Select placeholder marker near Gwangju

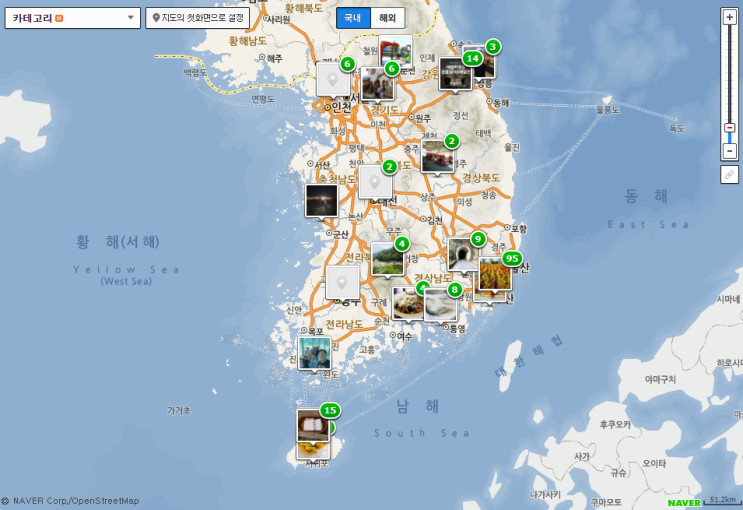342,283
